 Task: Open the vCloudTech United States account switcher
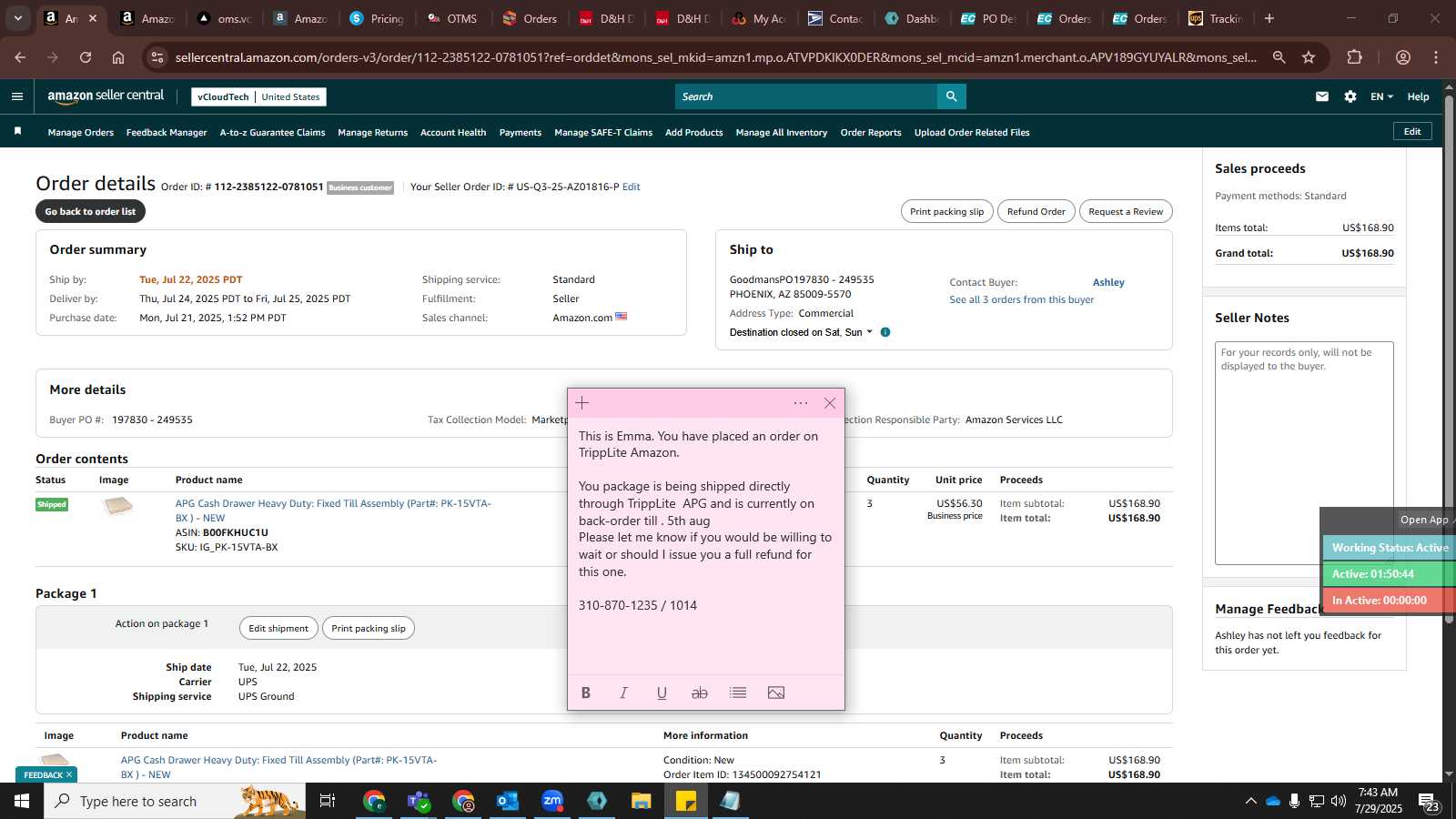click(x=258, y=96)
